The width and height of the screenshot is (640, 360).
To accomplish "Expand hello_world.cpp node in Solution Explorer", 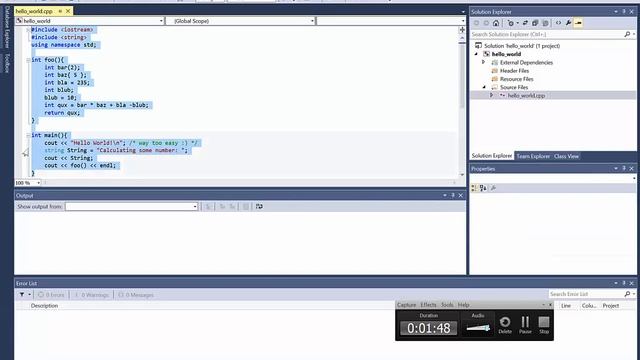I will point(492,95).
